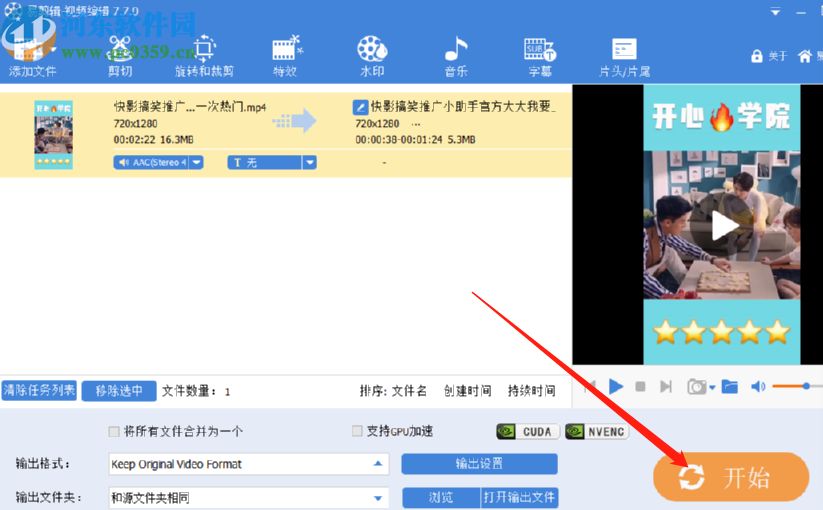Sort by file name (文件名)
The height and width of the screenshot is (510, 823).
[409, 391]
